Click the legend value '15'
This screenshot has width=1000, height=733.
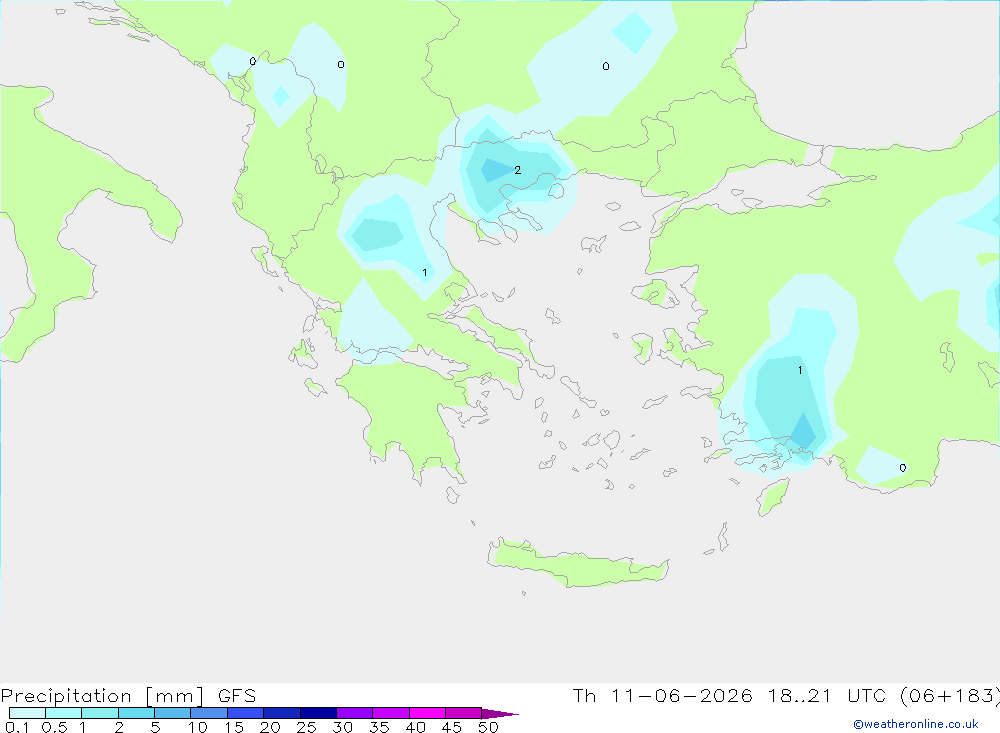pyautogui.click(x=234, y=727)
